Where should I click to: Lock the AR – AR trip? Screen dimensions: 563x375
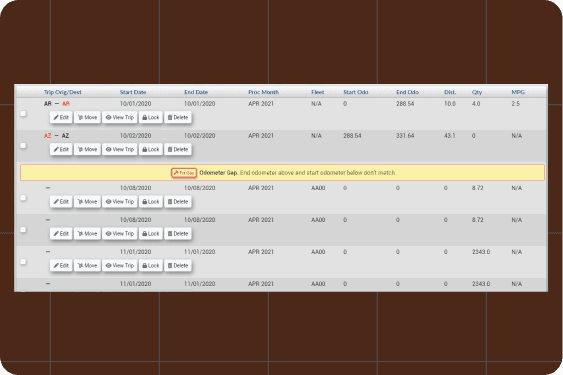151,117
